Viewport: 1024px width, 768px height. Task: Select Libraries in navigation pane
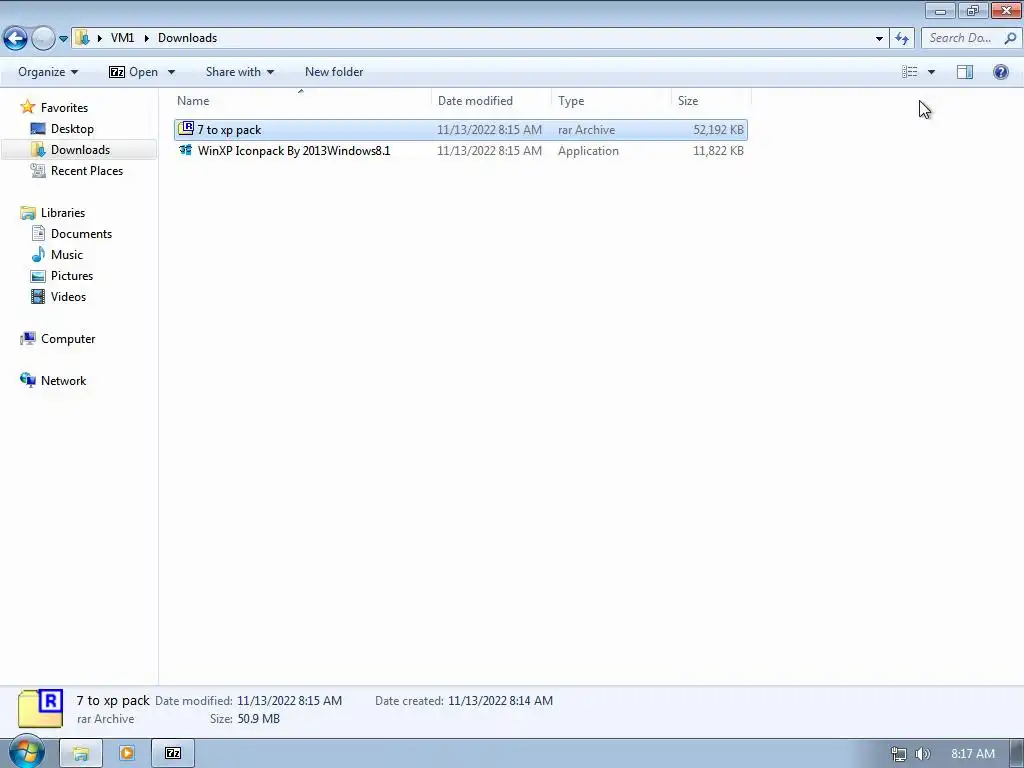[x=63, y=213]
